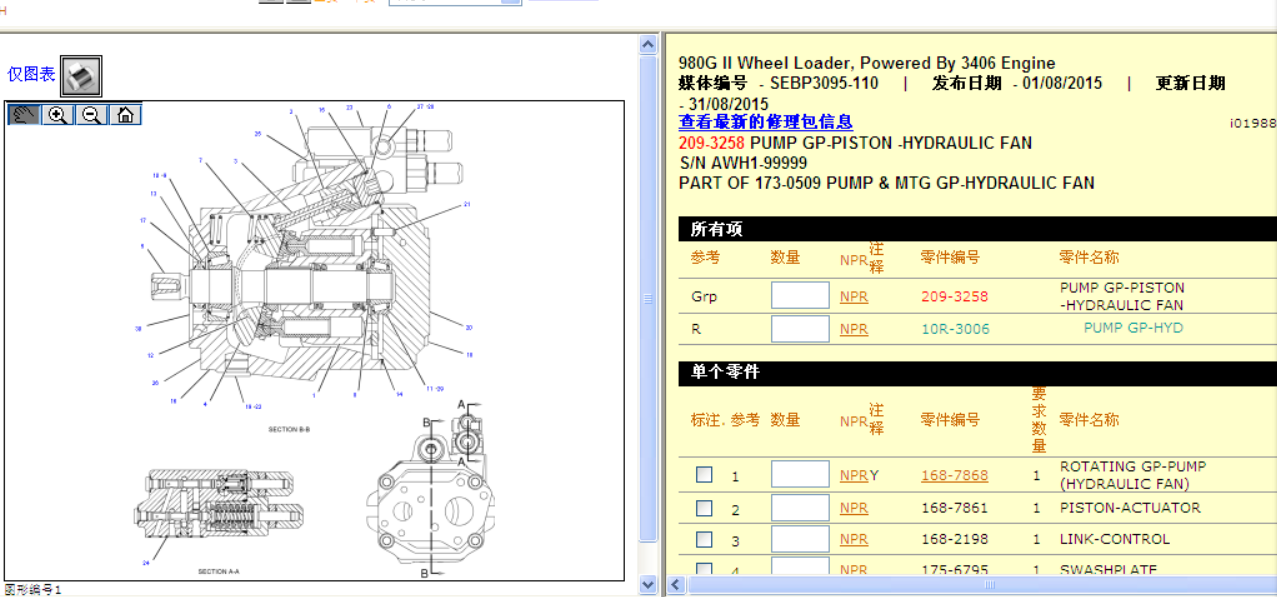Focus quantity field for R 10R-3006
The height and width of the screenshot is (597, 1277).
coord(800,329)
